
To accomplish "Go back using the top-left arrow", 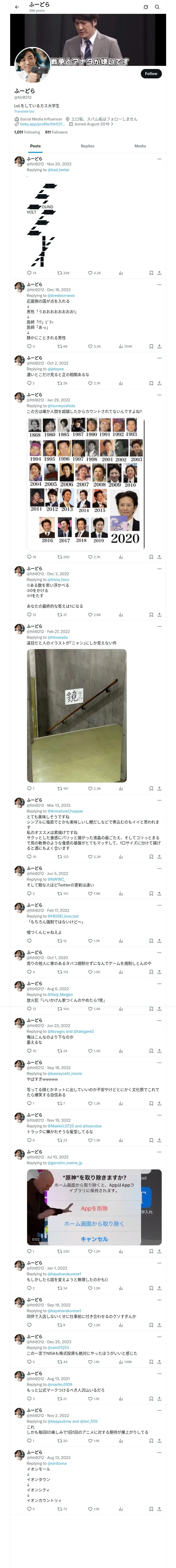I will pyautogui.click(x=17, y=7).
